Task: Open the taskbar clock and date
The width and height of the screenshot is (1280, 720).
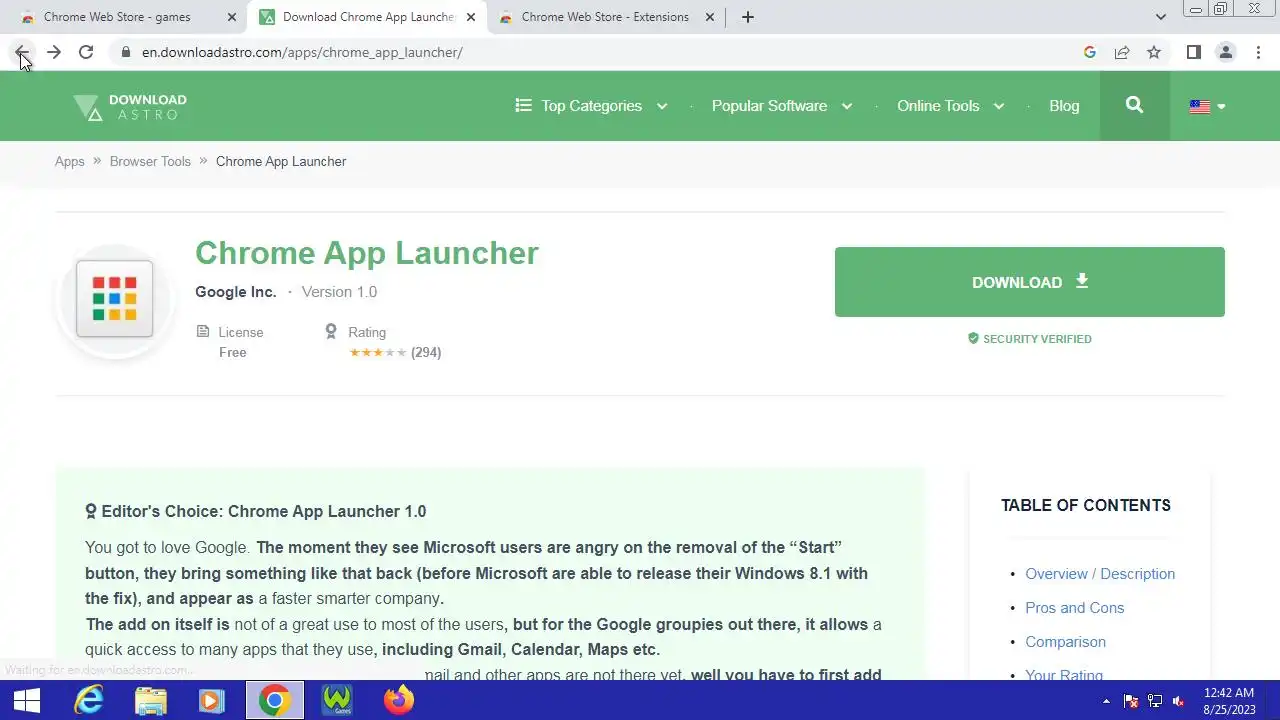Action: pos(1229,700)
